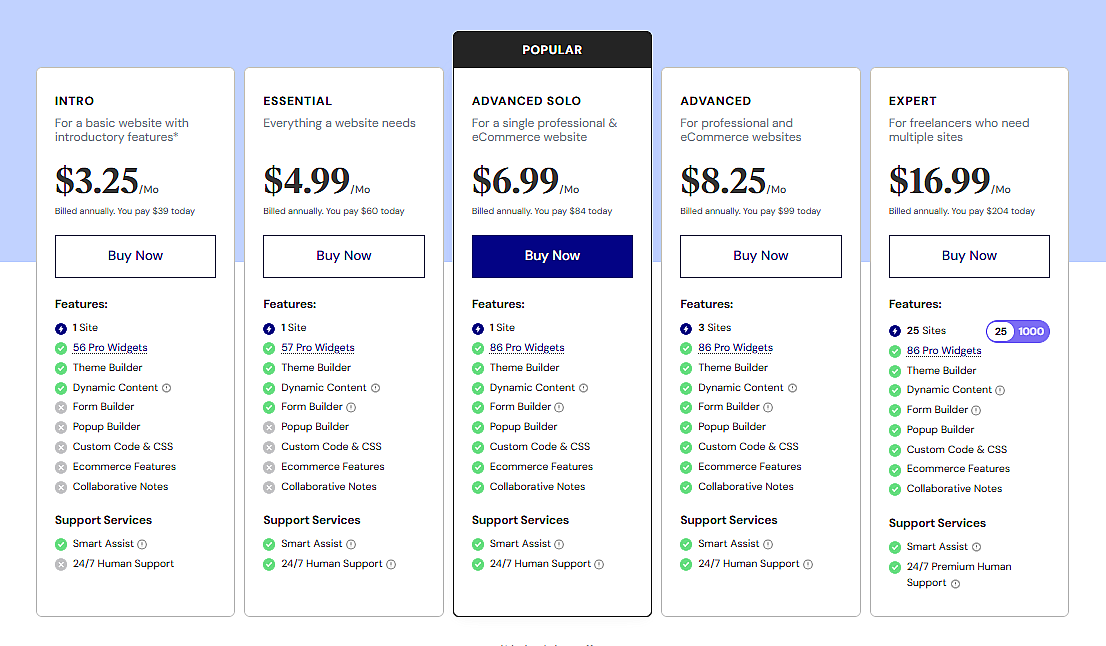Open the 86 Pro Widgets link in Advanced Solo
The height and width of the screenshot is (646, 1106).
point(527,347)
